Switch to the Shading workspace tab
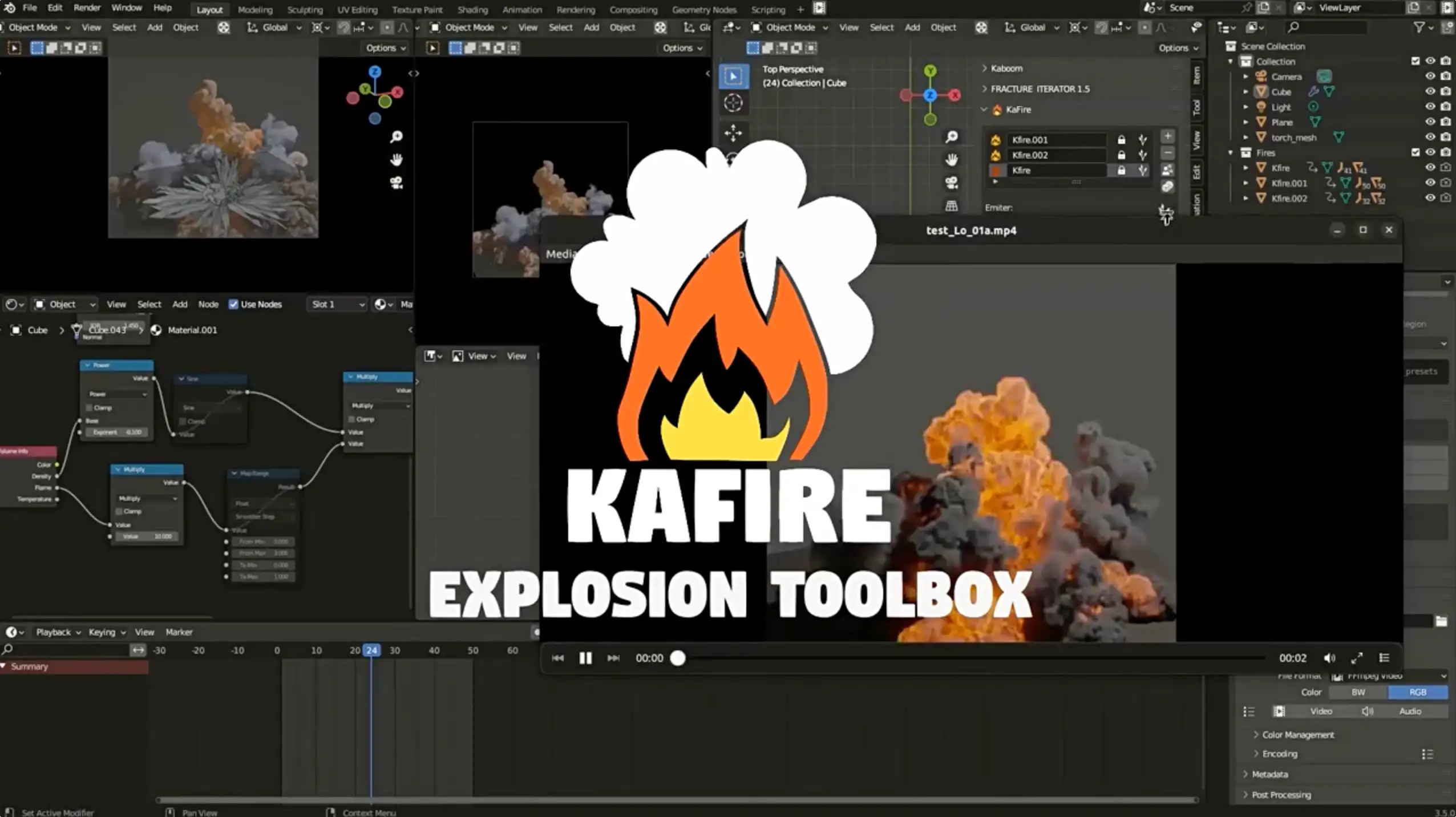Image resolution: width=1456 pixels, height=817 pixels. point(472,10)
